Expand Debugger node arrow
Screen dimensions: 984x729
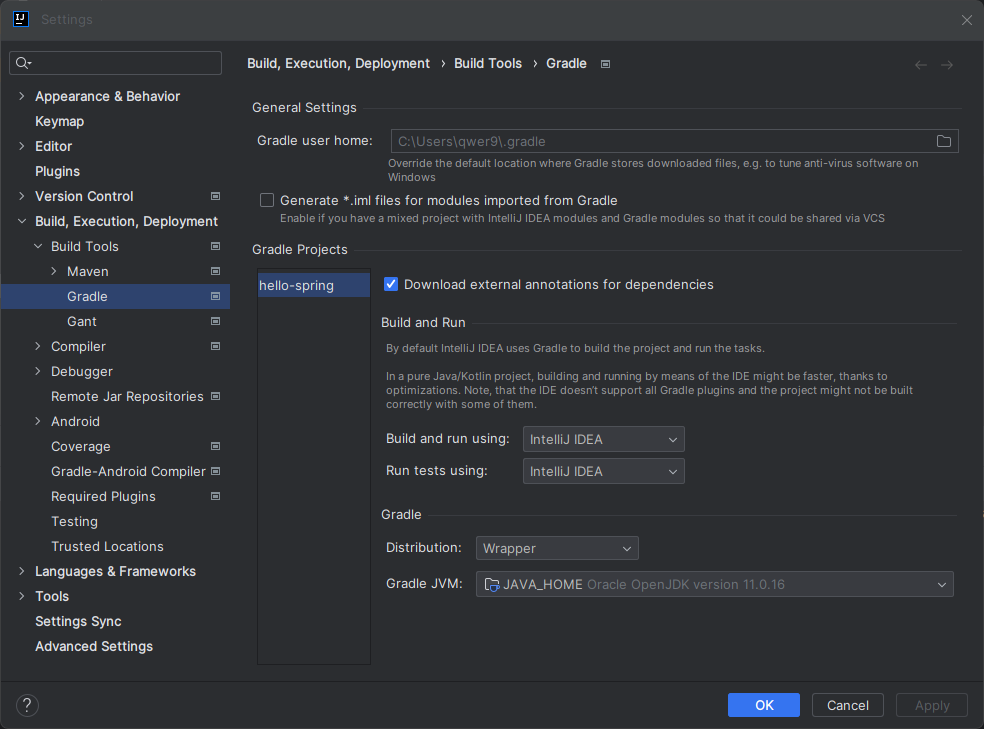tap(38, 371)
